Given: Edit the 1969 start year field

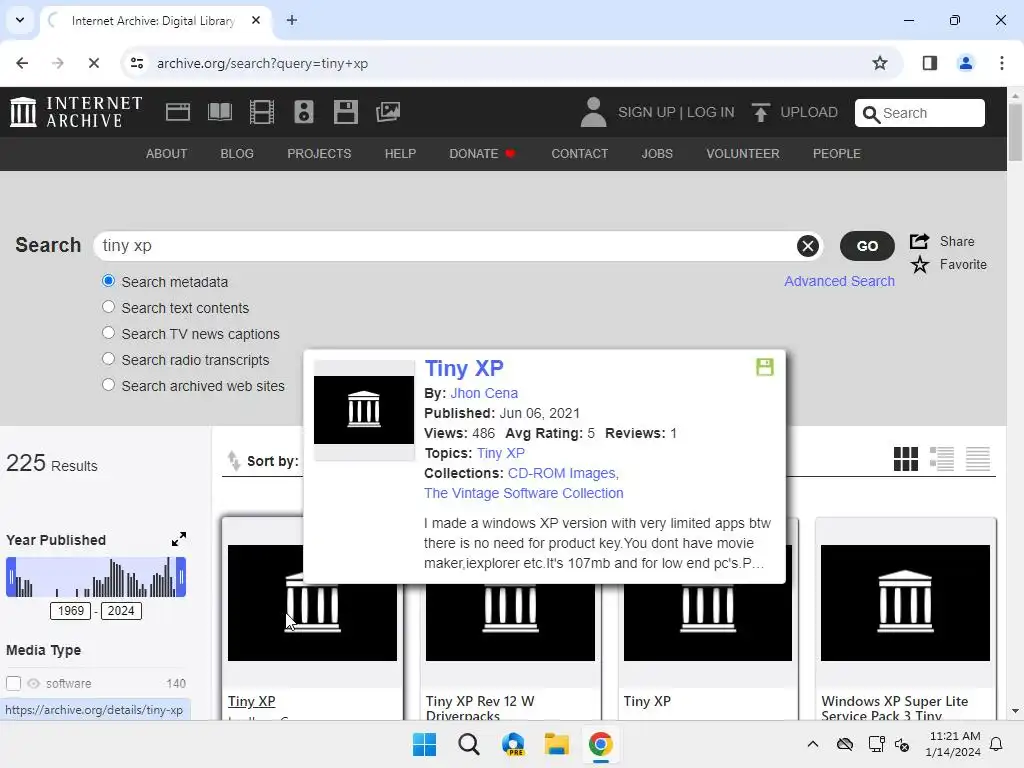Looking at the screenshot, I should [71, 611].
